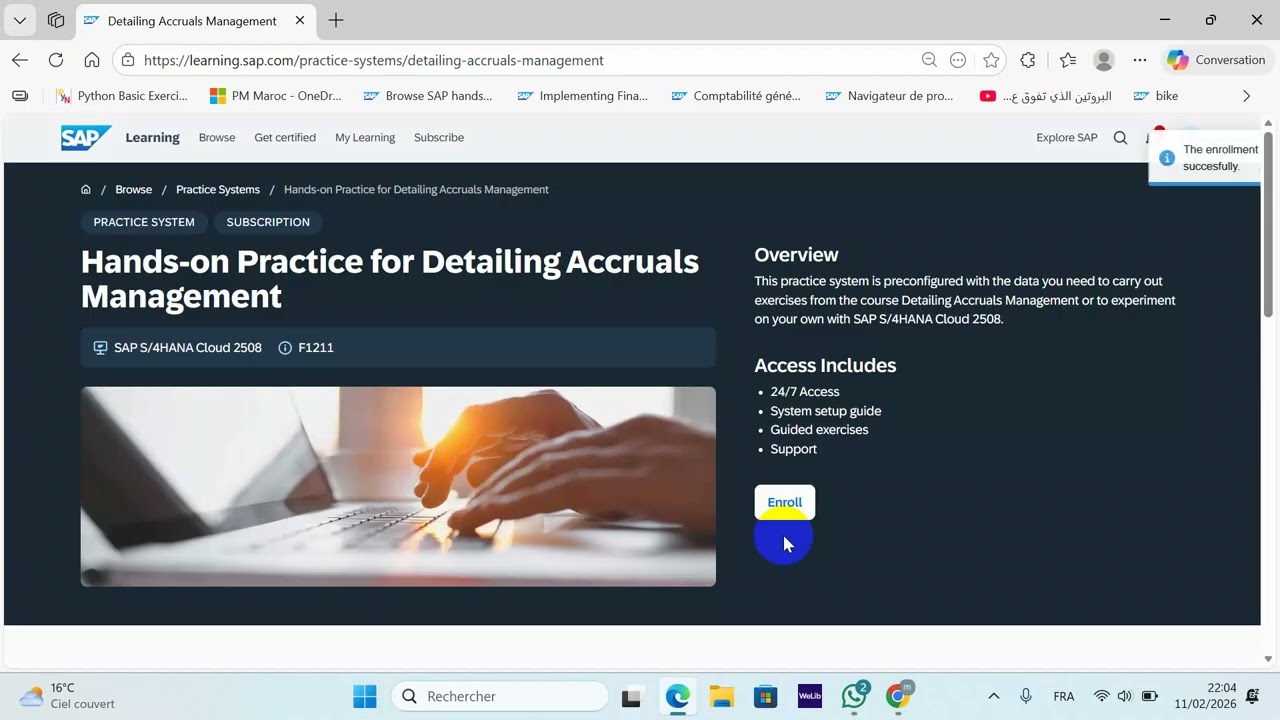Click the page vertical scrollbar thumb
The image size is (1280, 720).
(1268, 225)
